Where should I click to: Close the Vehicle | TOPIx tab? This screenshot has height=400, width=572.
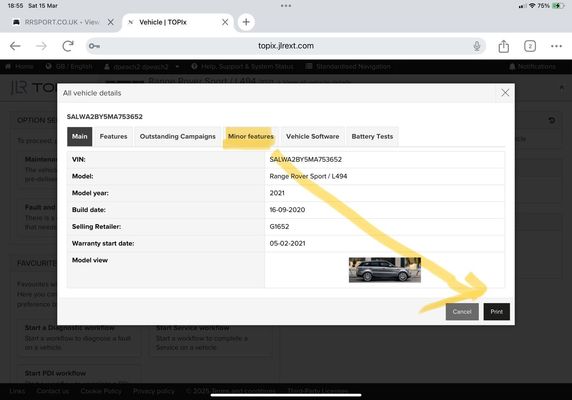(225, 22)
